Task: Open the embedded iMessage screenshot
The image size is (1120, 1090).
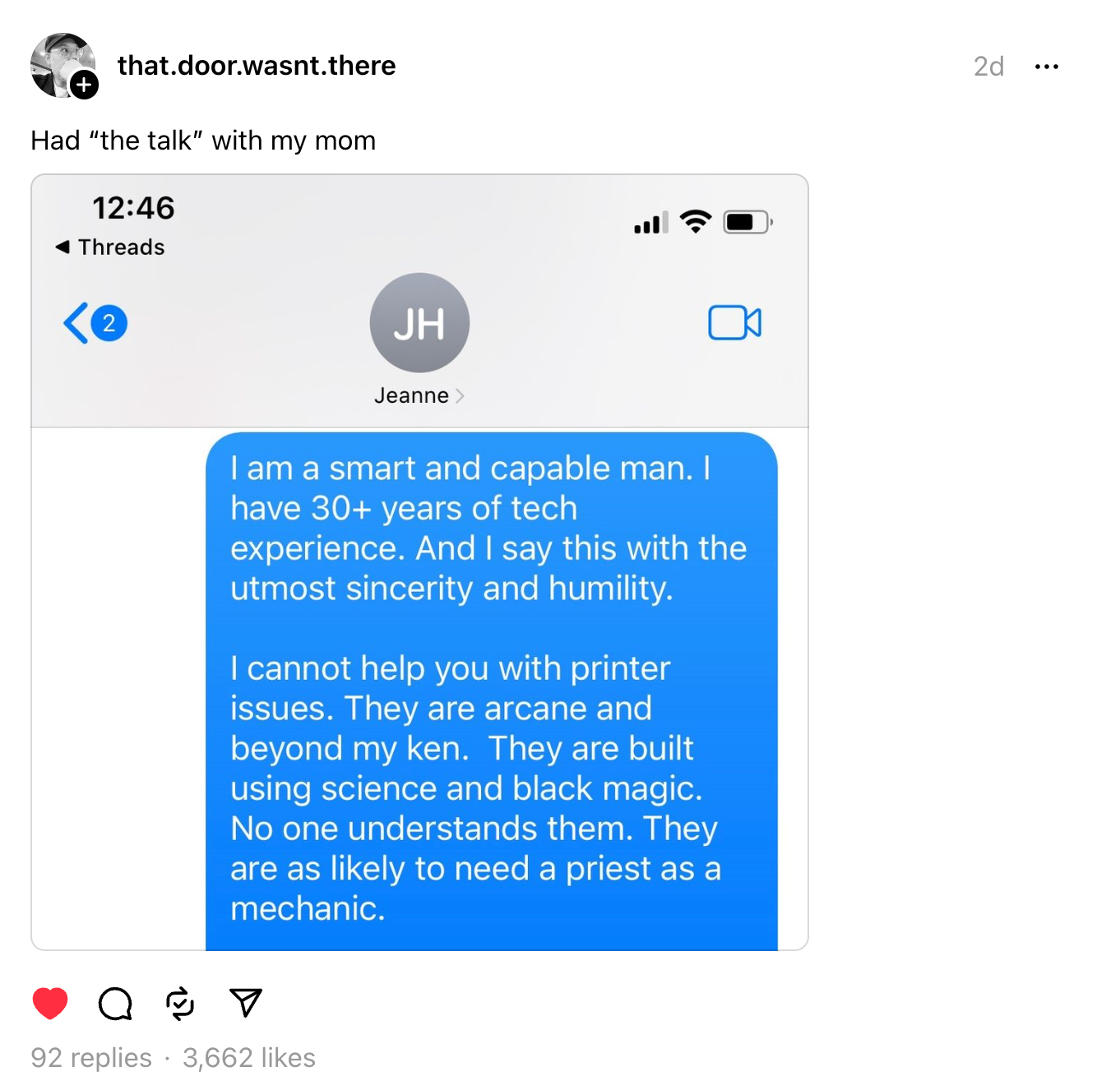Action: coord(419,562)
